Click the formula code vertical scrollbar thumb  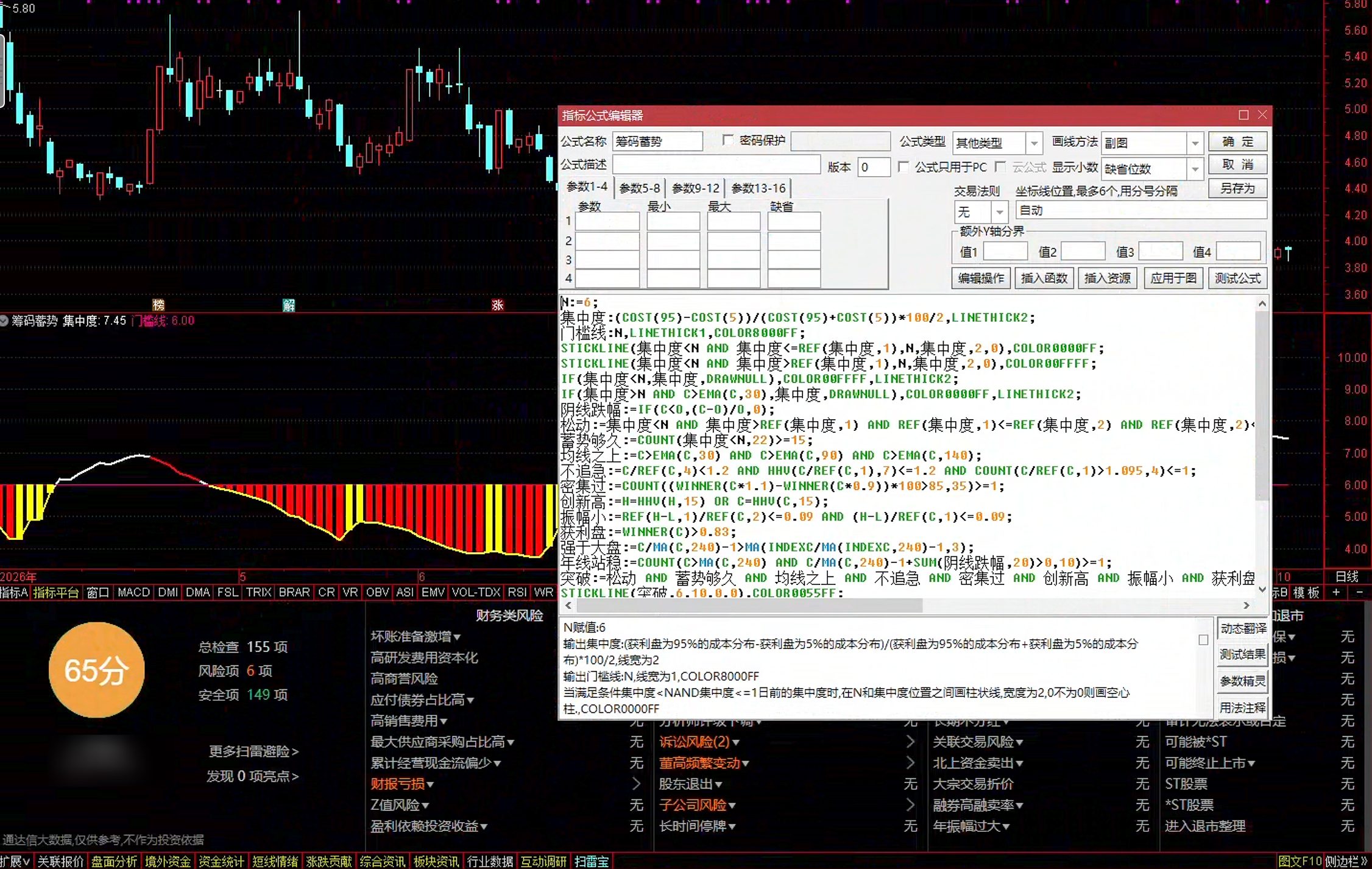click(1262, 405)
